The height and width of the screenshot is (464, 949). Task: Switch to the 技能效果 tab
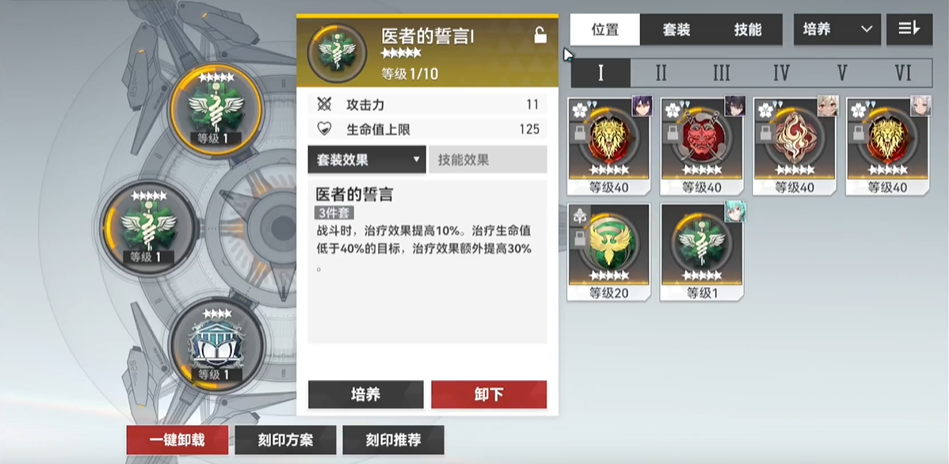pyautogui.click(x=488, y=160)
